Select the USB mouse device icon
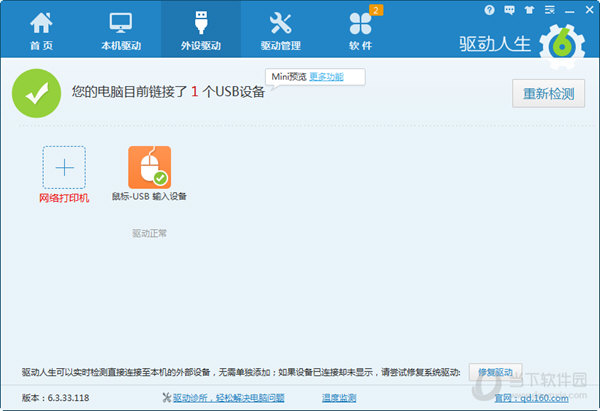 [150, 167]
